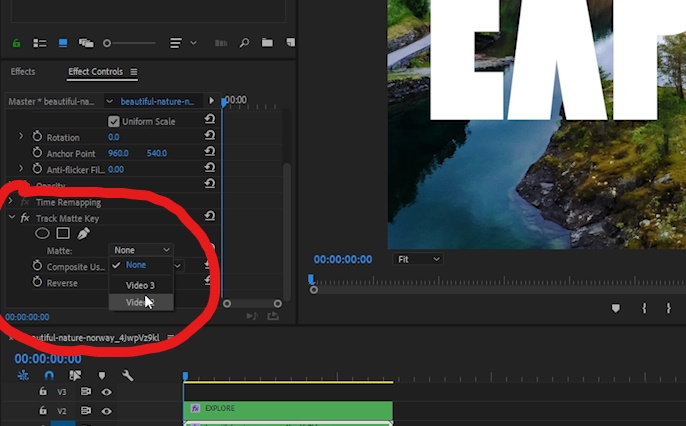Toggle animation stopwatch for Composite Using
686x426 pixels.
37,266
